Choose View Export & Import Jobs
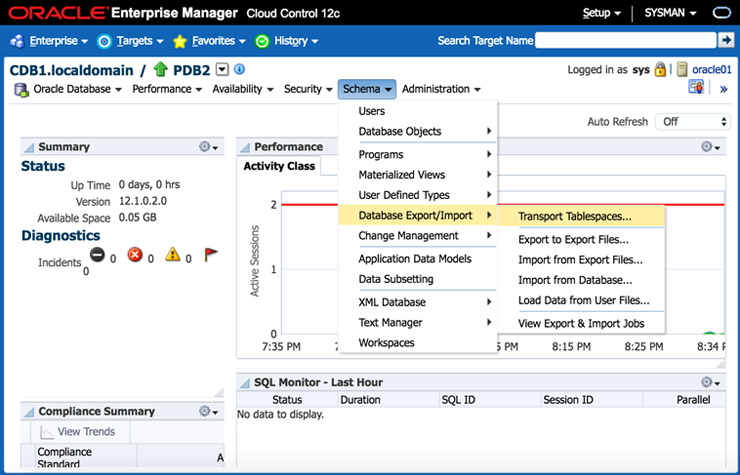 pos(581,323)
